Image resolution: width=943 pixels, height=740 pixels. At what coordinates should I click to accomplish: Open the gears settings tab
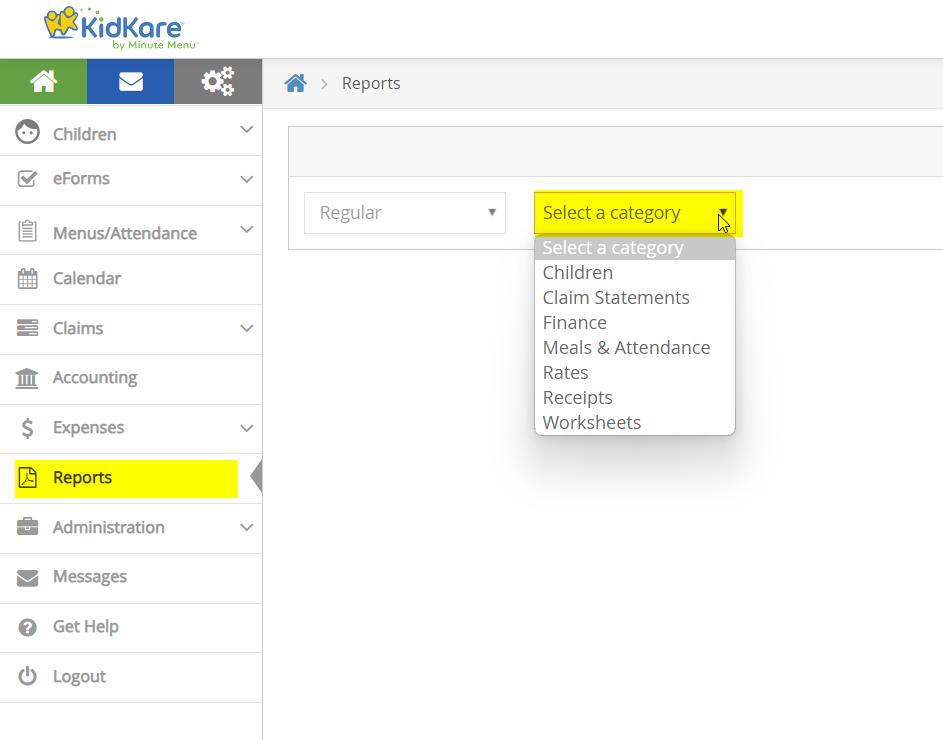[217, 82]
